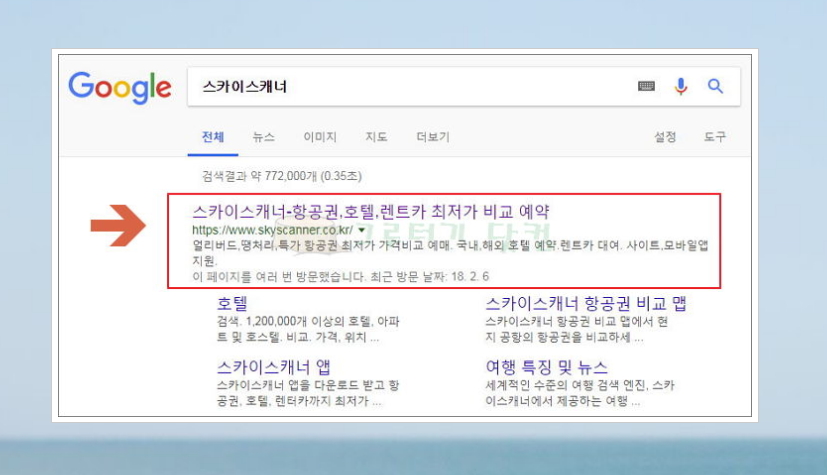The image size is (827, 475).
Task: Select the 전체 tab
Action: (x=213, y=137)
